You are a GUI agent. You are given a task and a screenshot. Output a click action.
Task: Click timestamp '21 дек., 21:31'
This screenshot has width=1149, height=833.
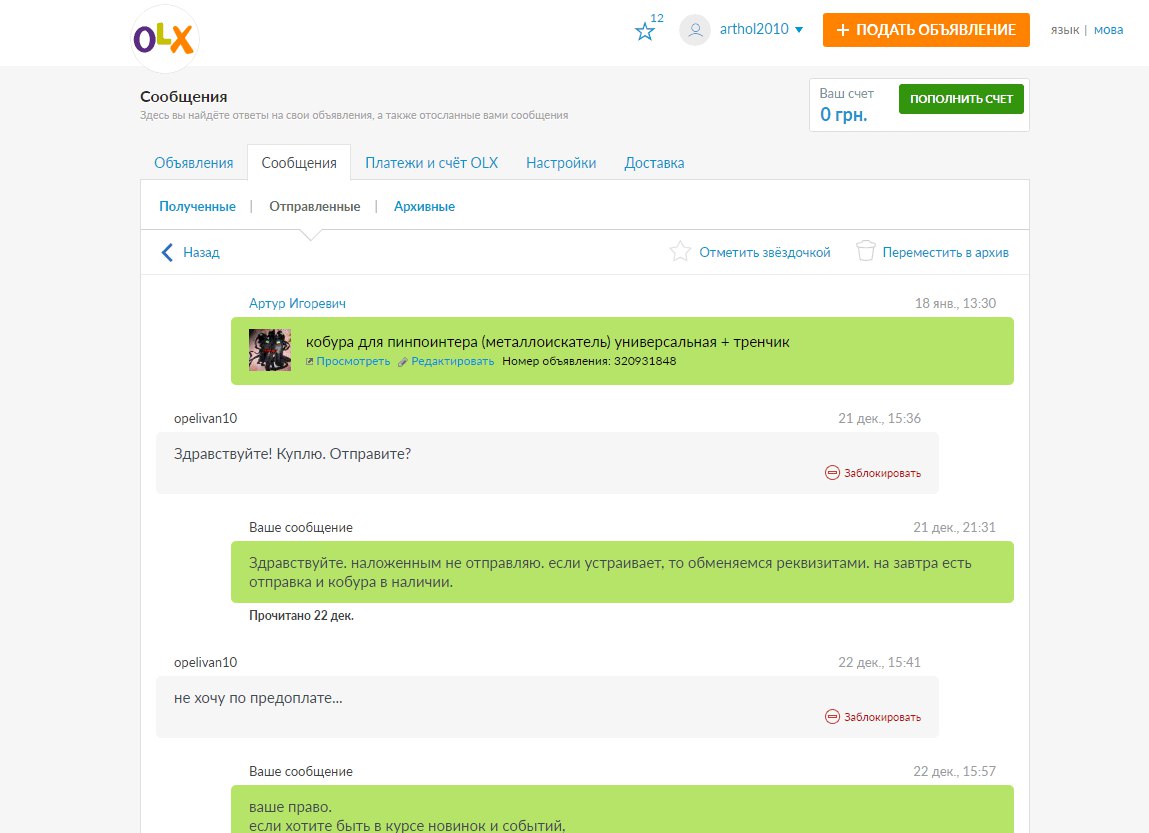pyautogui.click(x=954, y=527)
